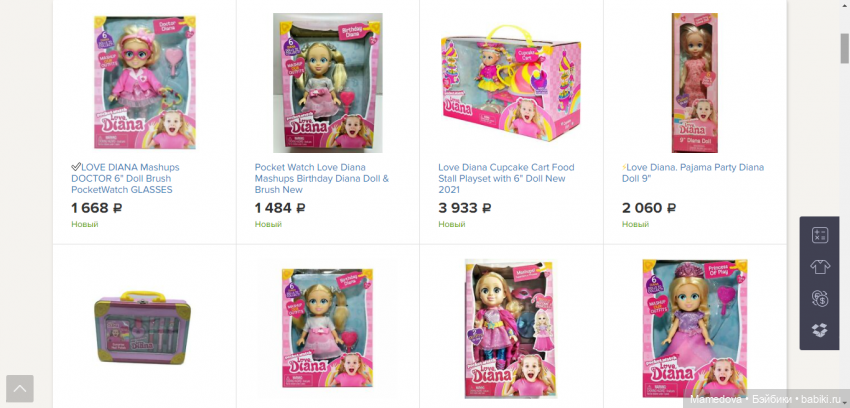This screenshot has height=408, width=850.
Task: Open Love Diana Cupcake Cart Playset link
Action: pyautogui.click(x=506, y=178)
